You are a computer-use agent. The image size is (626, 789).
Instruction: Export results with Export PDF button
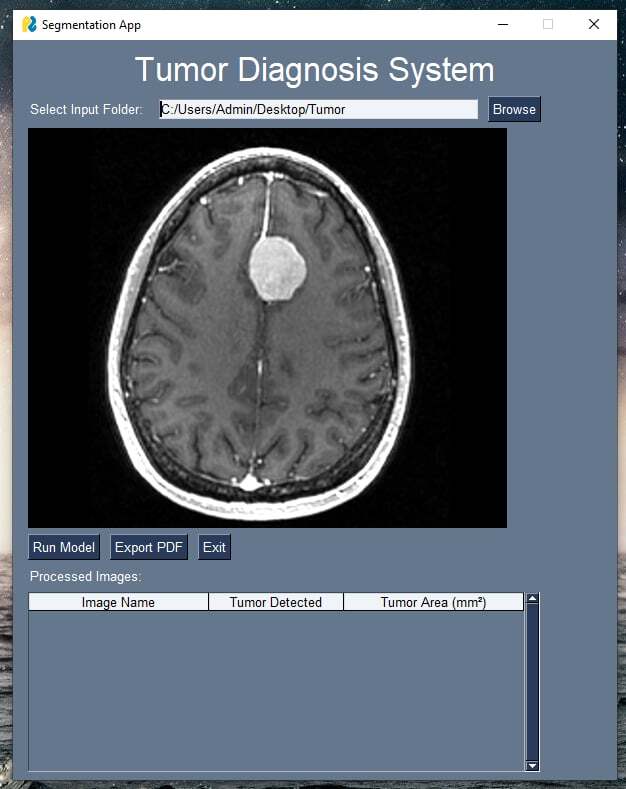[149, 547]
